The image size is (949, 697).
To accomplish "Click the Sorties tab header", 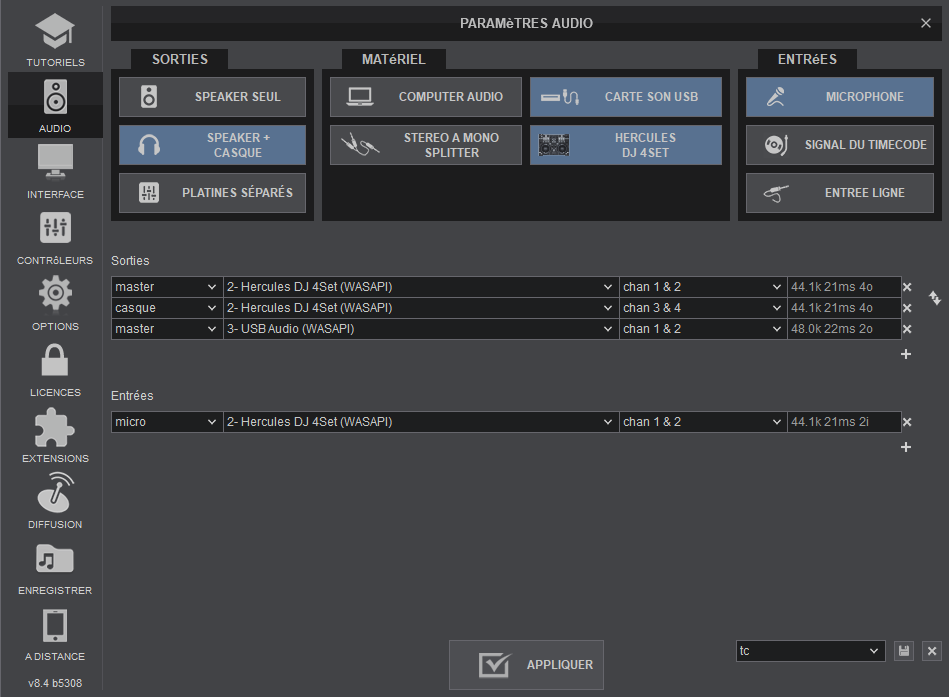I will 180,59.
